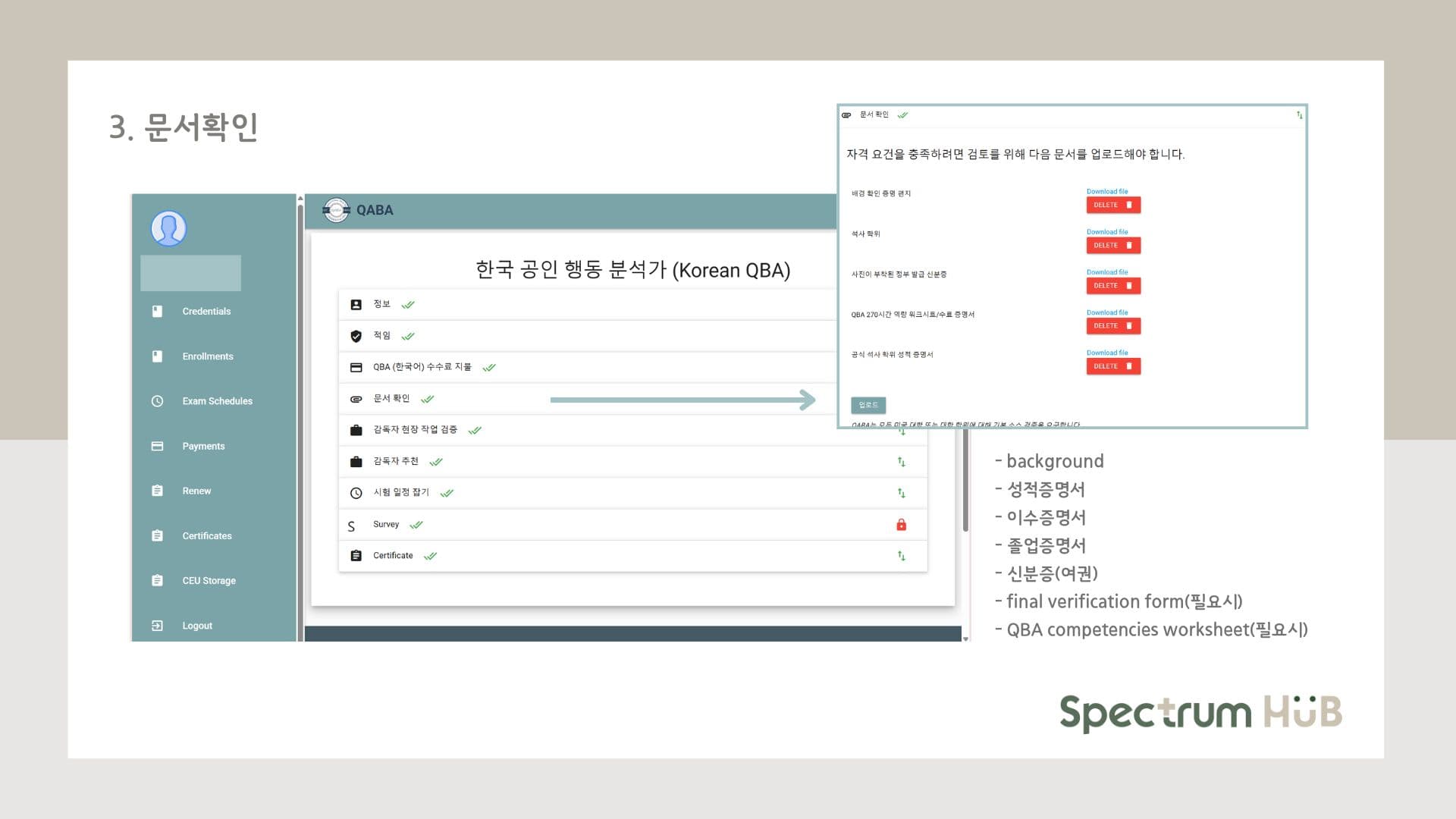Click the '- 신분증(여권)' note

click(x=1046, y=573)
